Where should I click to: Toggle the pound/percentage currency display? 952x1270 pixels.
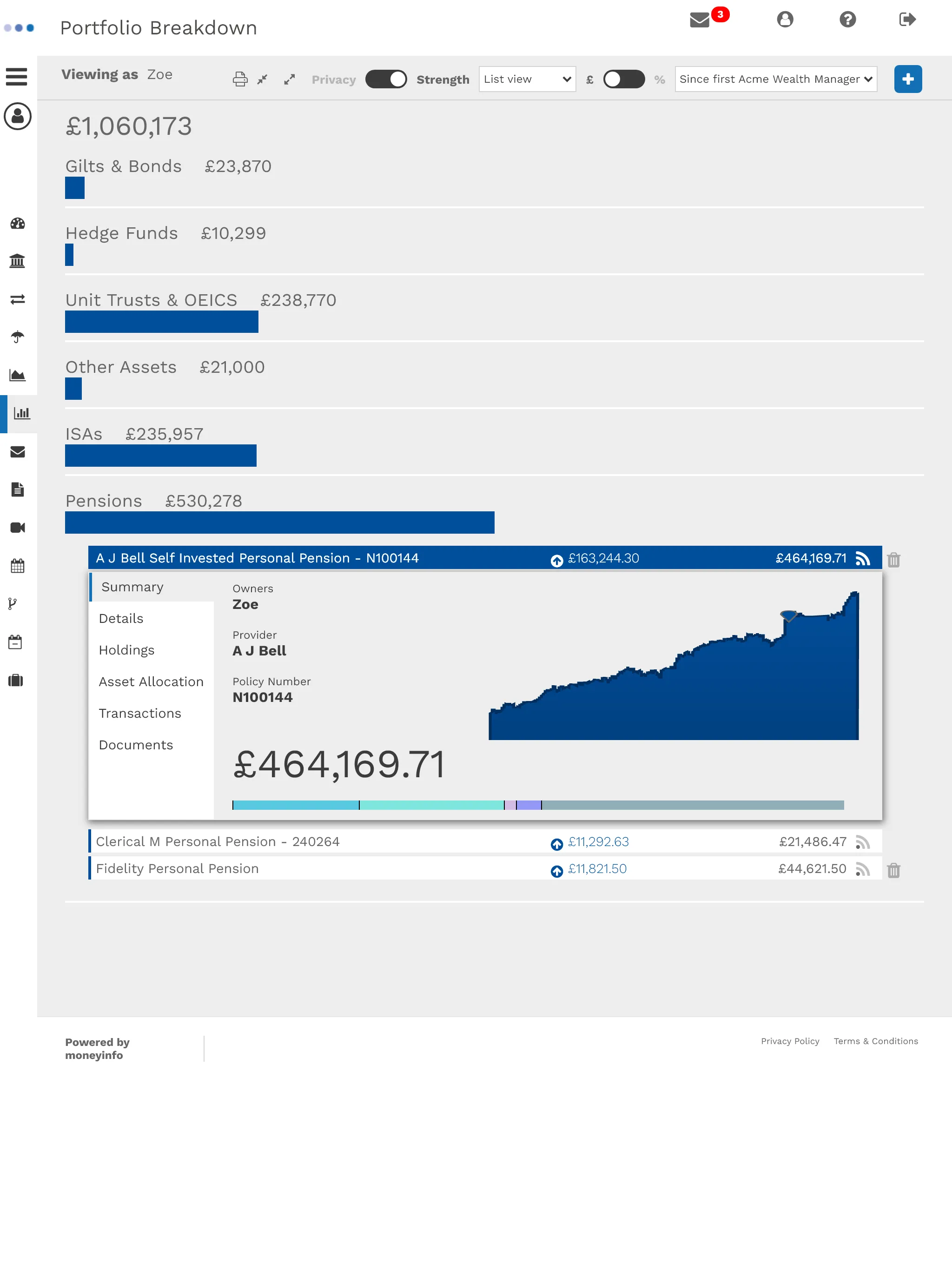[x=623, y=79]
